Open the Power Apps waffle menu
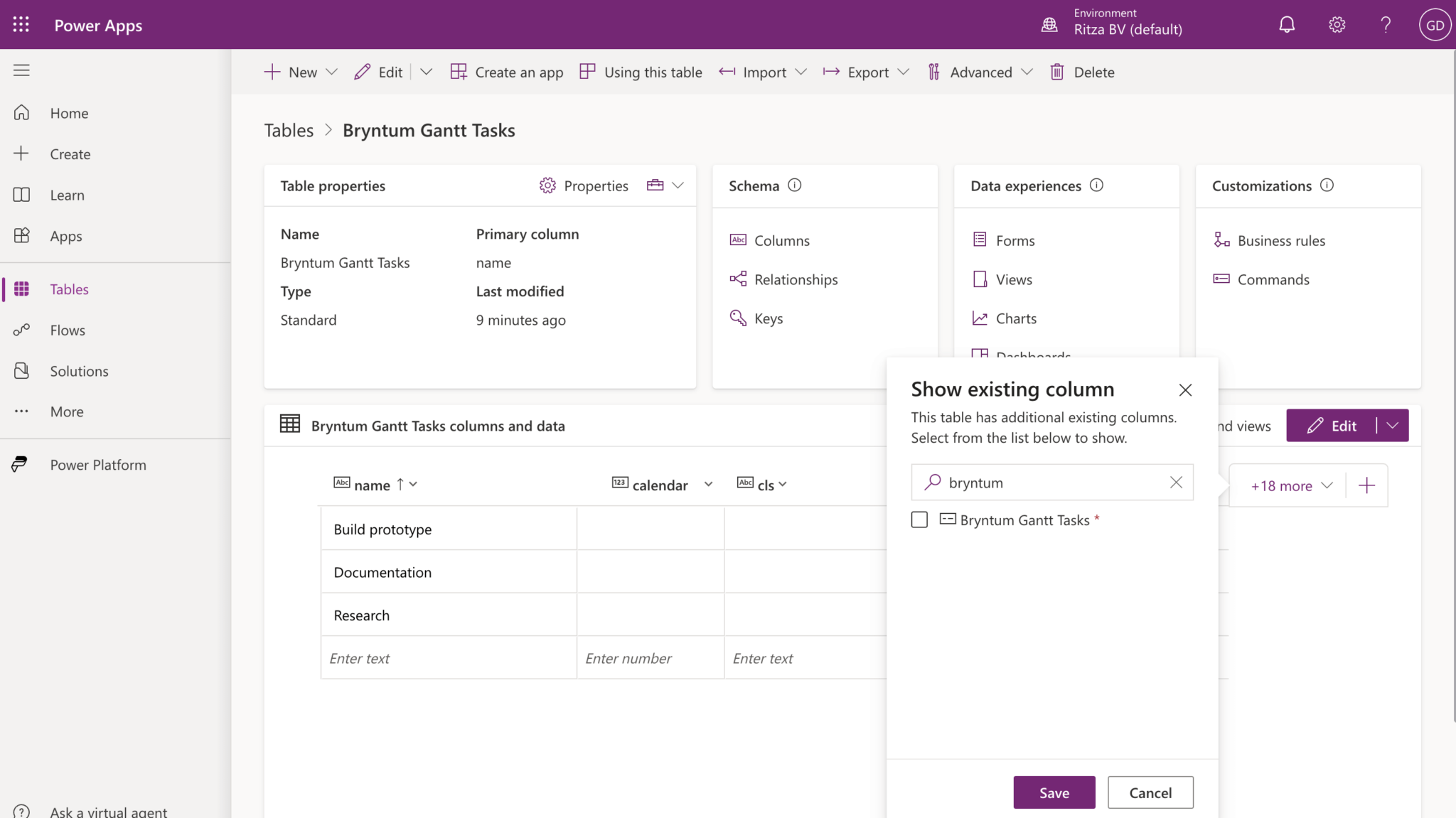 [x=21, y=23]
